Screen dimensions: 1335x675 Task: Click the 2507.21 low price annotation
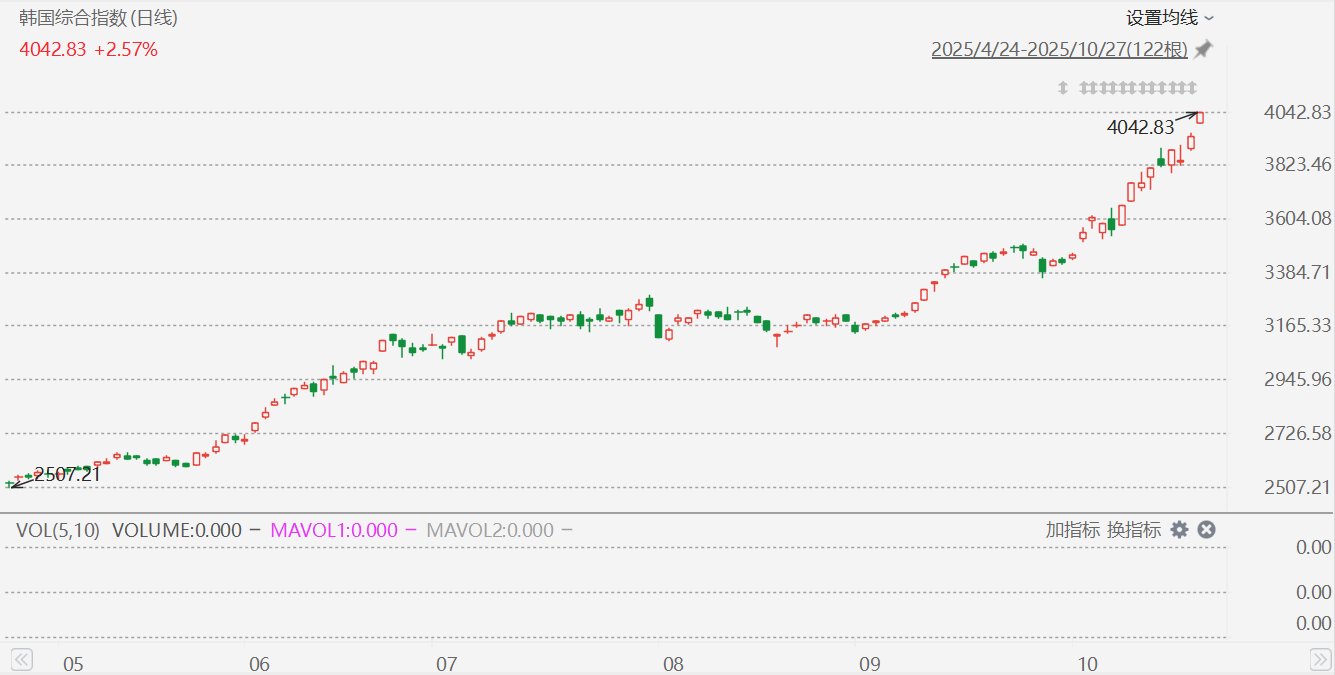[67, 475]
